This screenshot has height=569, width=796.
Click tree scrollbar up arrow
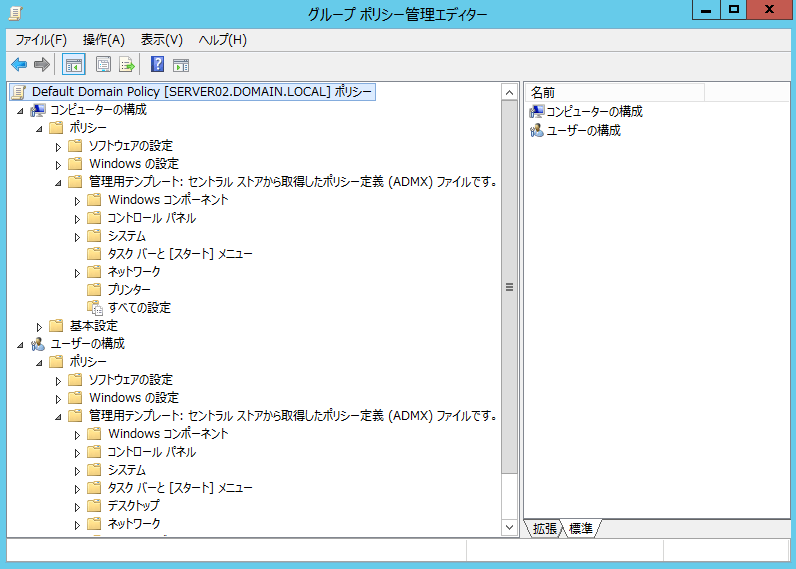pos(509,92)
